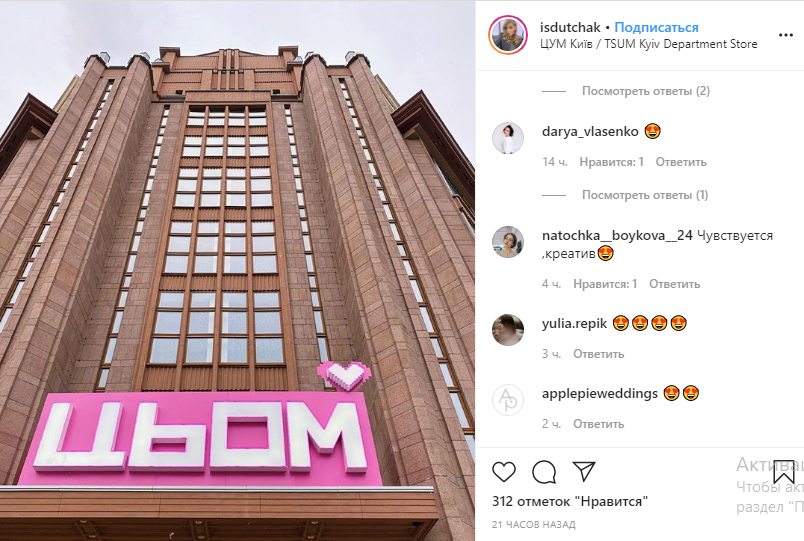
Task: Open the comment speech bubble icon
Action: point(544,472)
